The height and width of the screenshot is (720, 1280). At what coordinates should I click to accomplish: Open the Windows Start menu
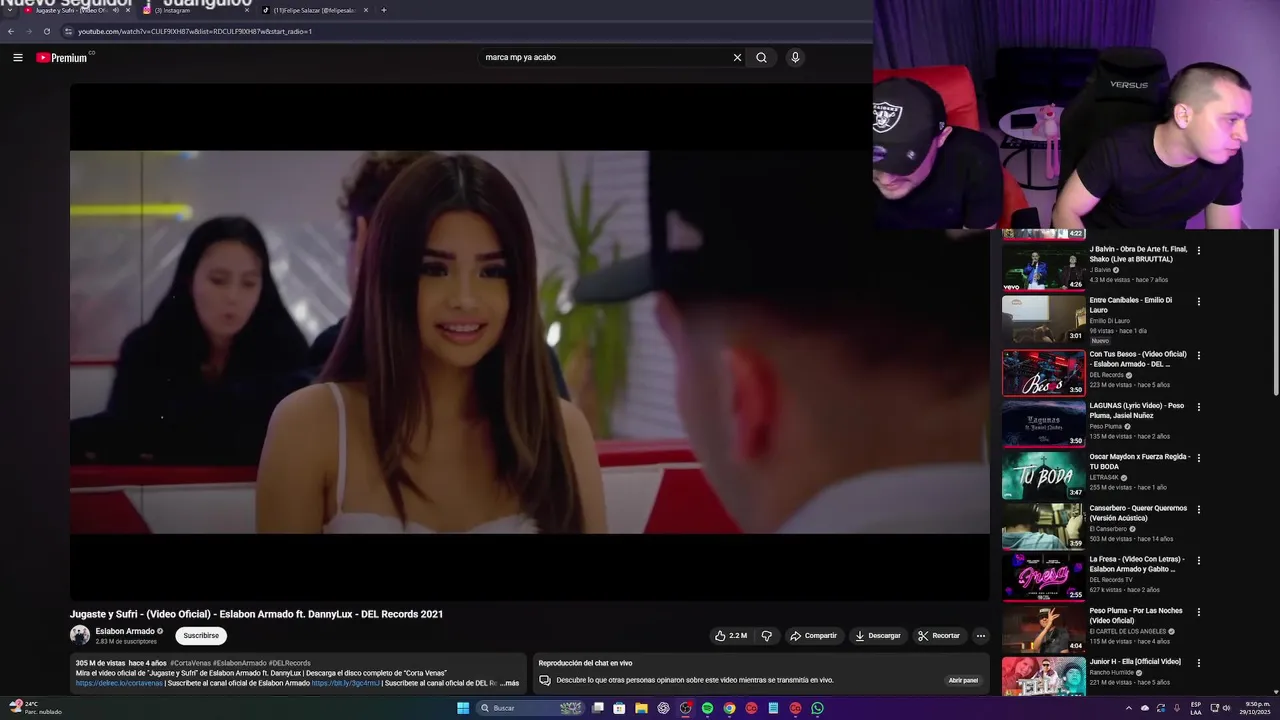[x=463, y=708]
